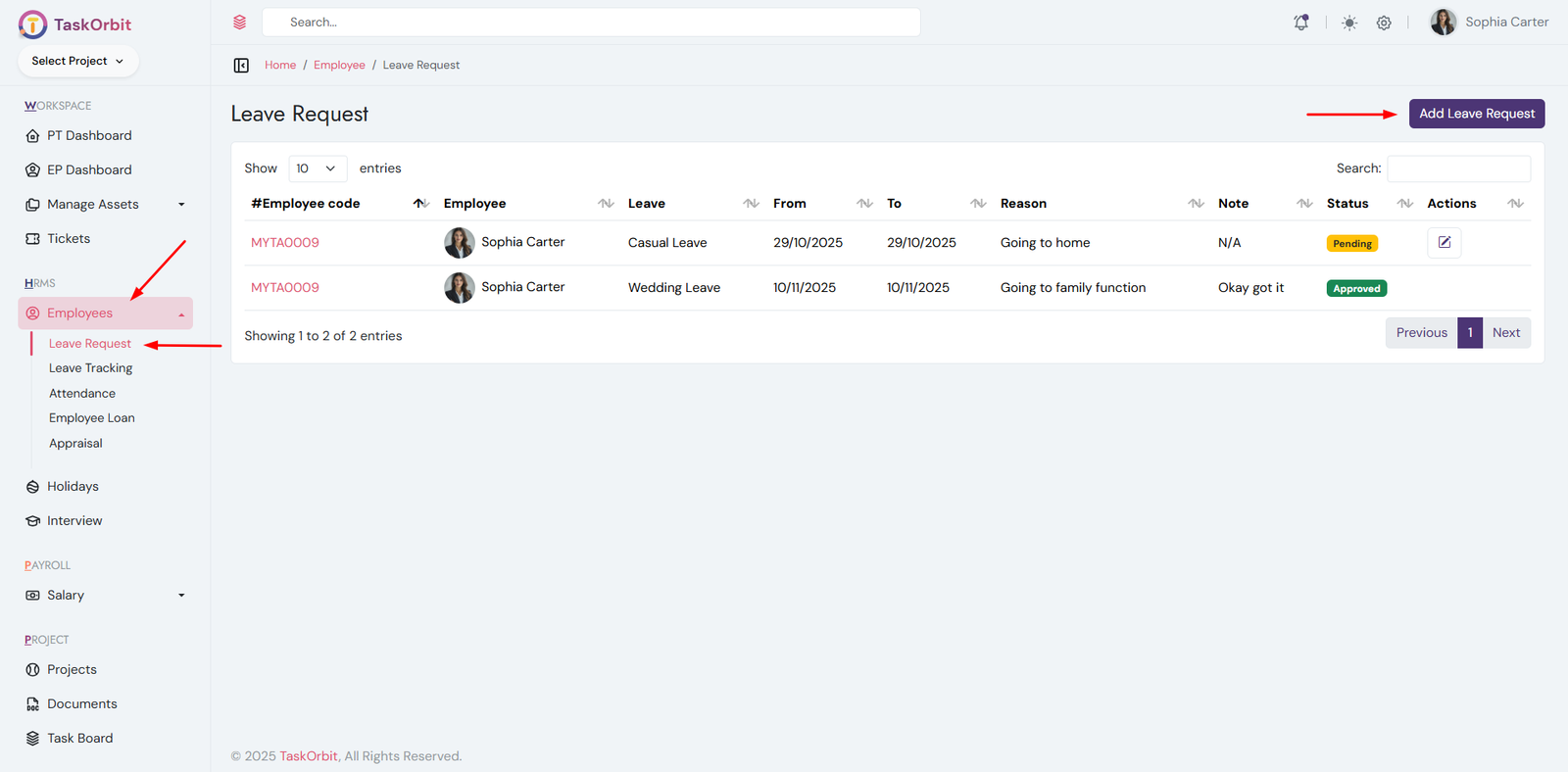The width and height of the screenshot is (1568, 772).
Task: Click the 'Okay got it' note cell
Action: (1250, 288)
